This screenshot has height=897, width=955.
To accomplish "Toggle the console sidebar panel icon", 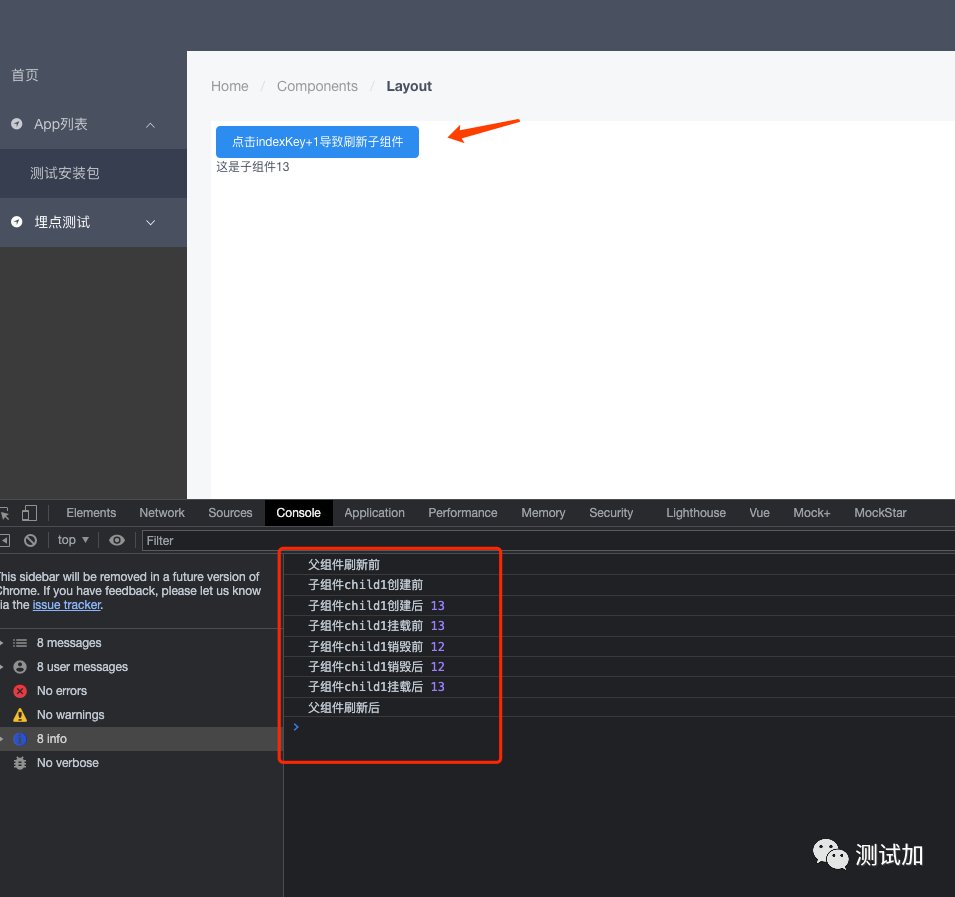I will coord(5,540).
